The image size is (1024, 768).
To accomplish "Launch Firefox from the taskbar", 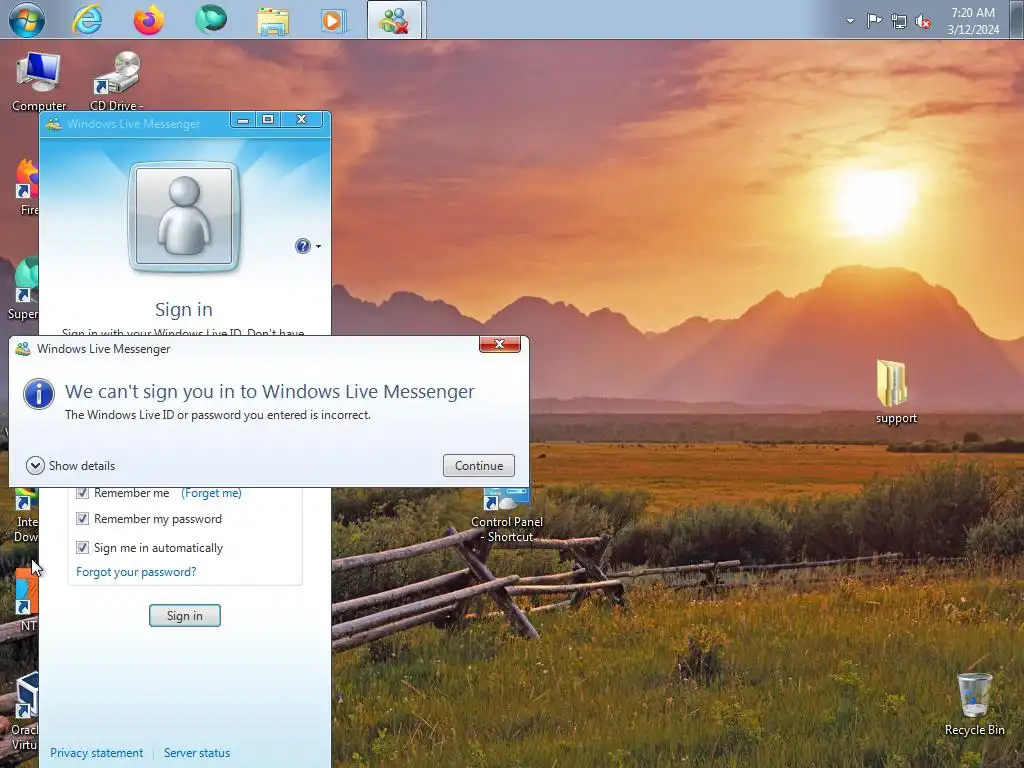I will click(149, 19).
